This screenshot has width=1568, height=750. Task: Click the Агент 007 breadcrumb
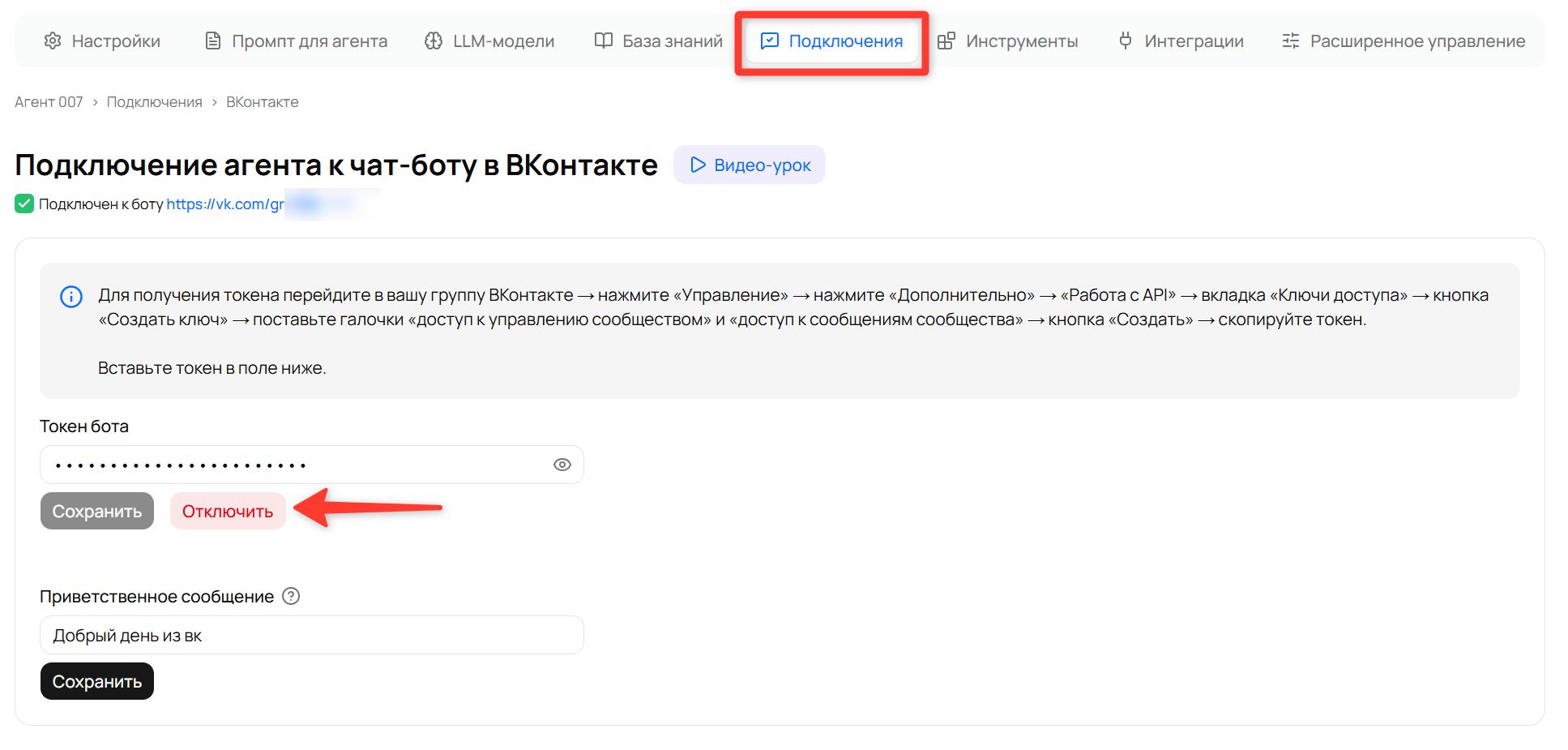click(x=49, y=102)
